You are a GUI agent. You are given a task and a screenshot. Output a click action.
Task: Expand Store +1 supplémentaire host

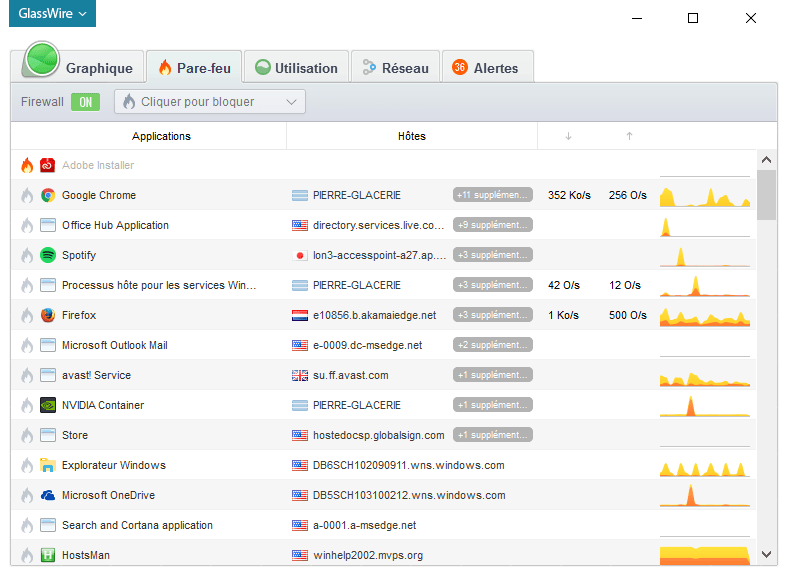point(492,435)
